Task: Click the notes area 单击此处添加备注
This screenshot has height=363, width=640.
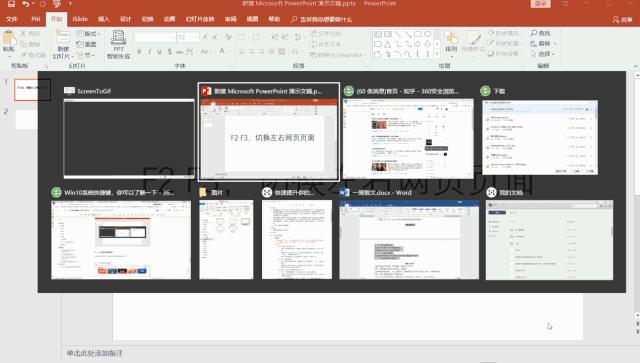Action: (94, 353)
